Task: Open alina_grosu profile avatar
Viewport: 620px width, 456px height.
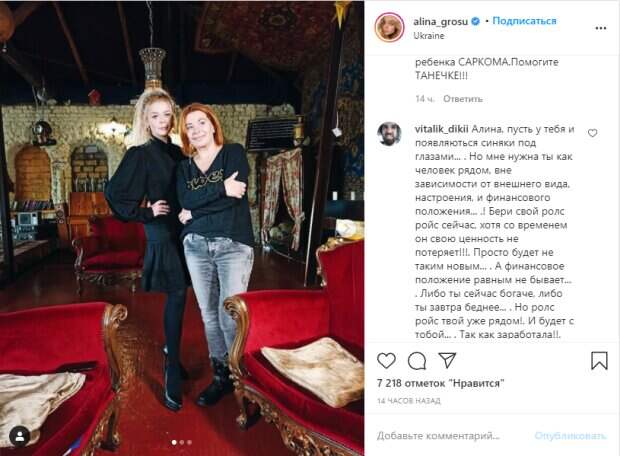Action: [389, 27]
